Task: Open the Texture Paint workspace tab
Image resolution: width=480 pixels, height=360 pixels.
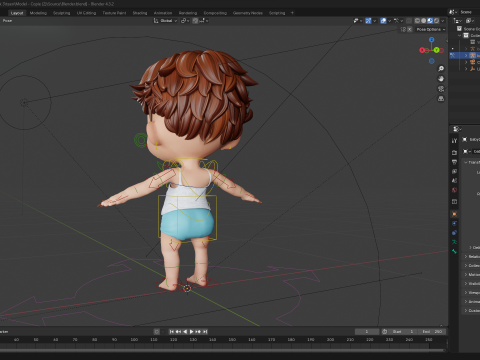Action: (x=114, y=13)
